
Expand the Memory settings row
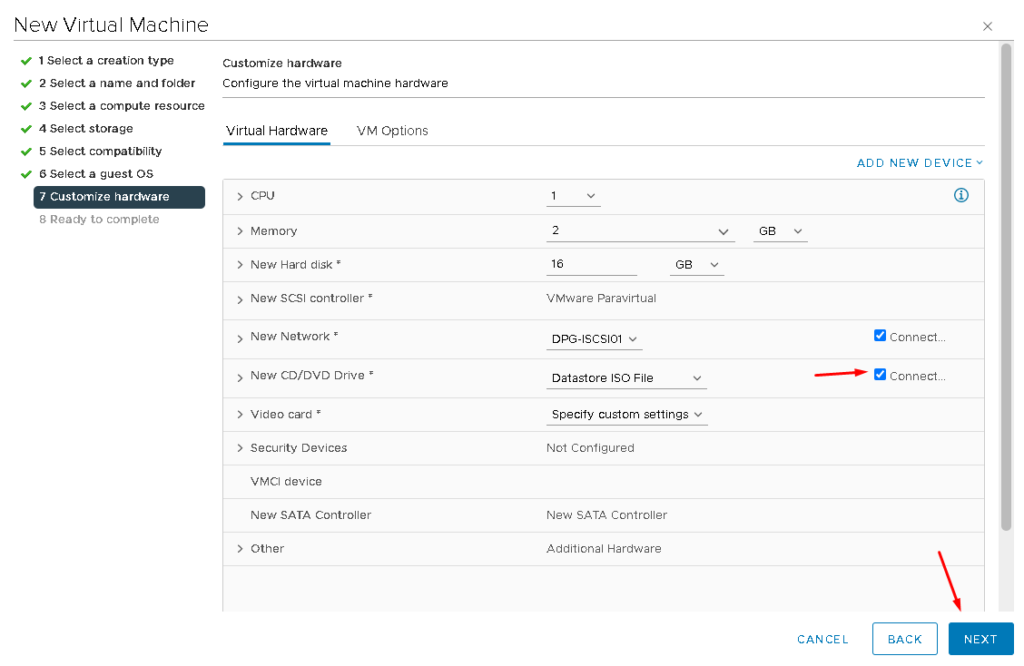pos(240,232)
